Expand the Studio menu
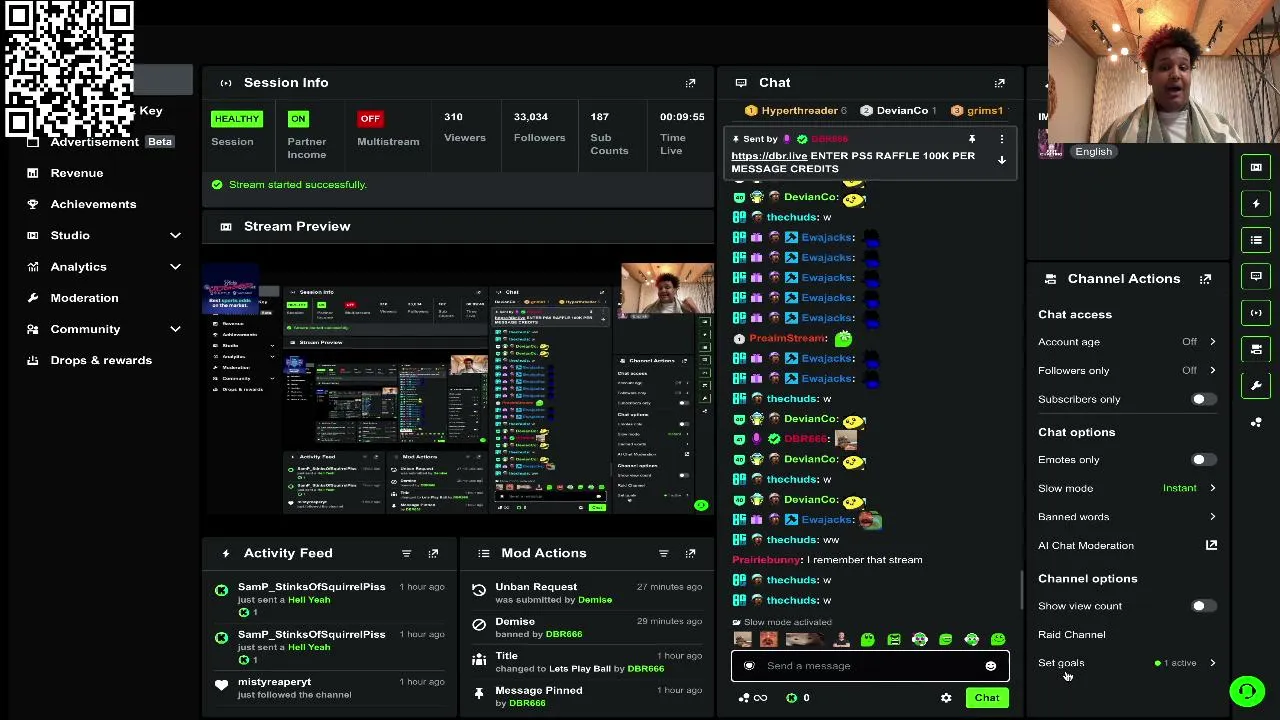This screenshot has height=720, width=1280. coord(175,236)
